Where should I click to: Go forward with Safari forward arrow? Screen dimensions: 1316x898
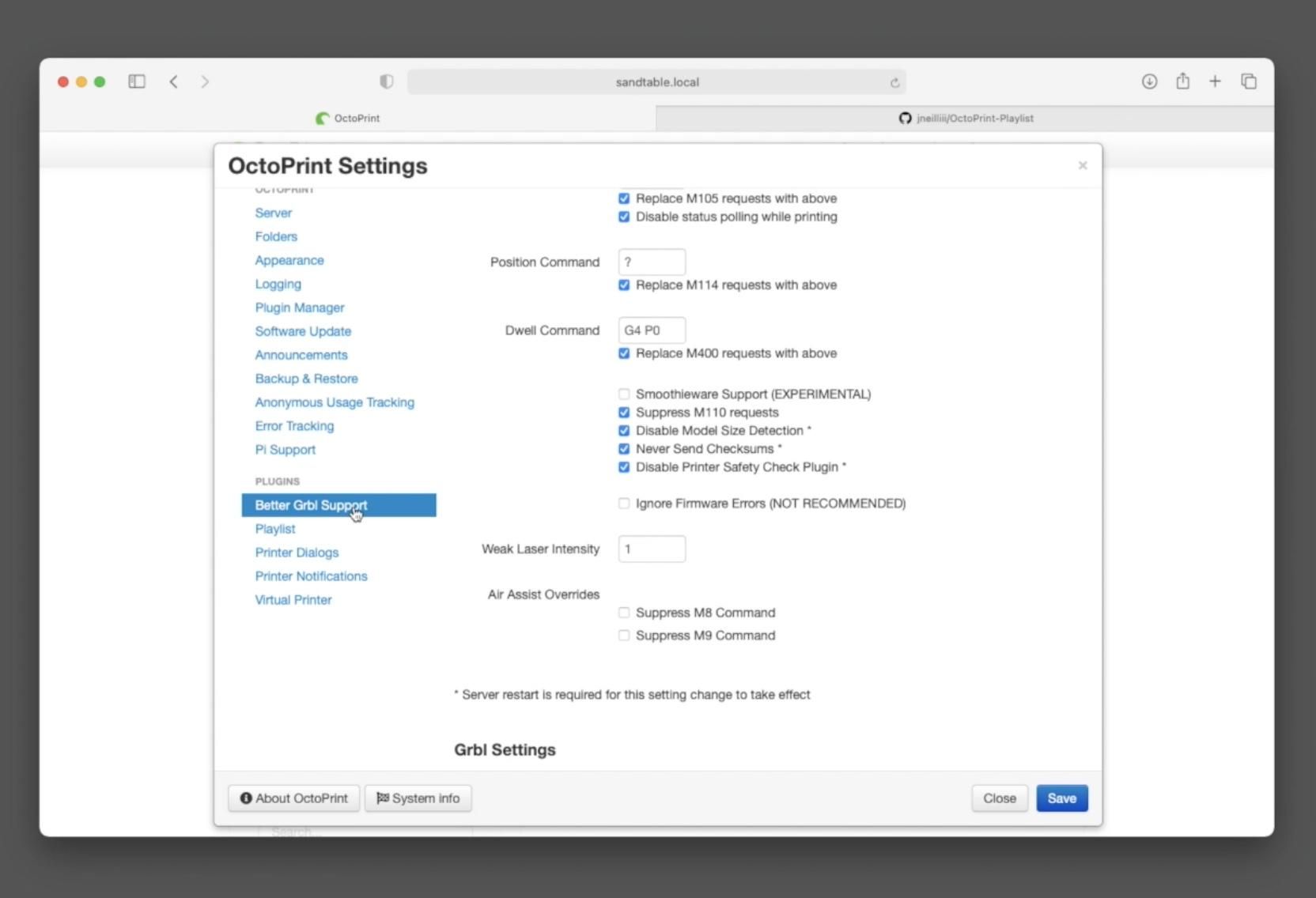click(205, 81)
